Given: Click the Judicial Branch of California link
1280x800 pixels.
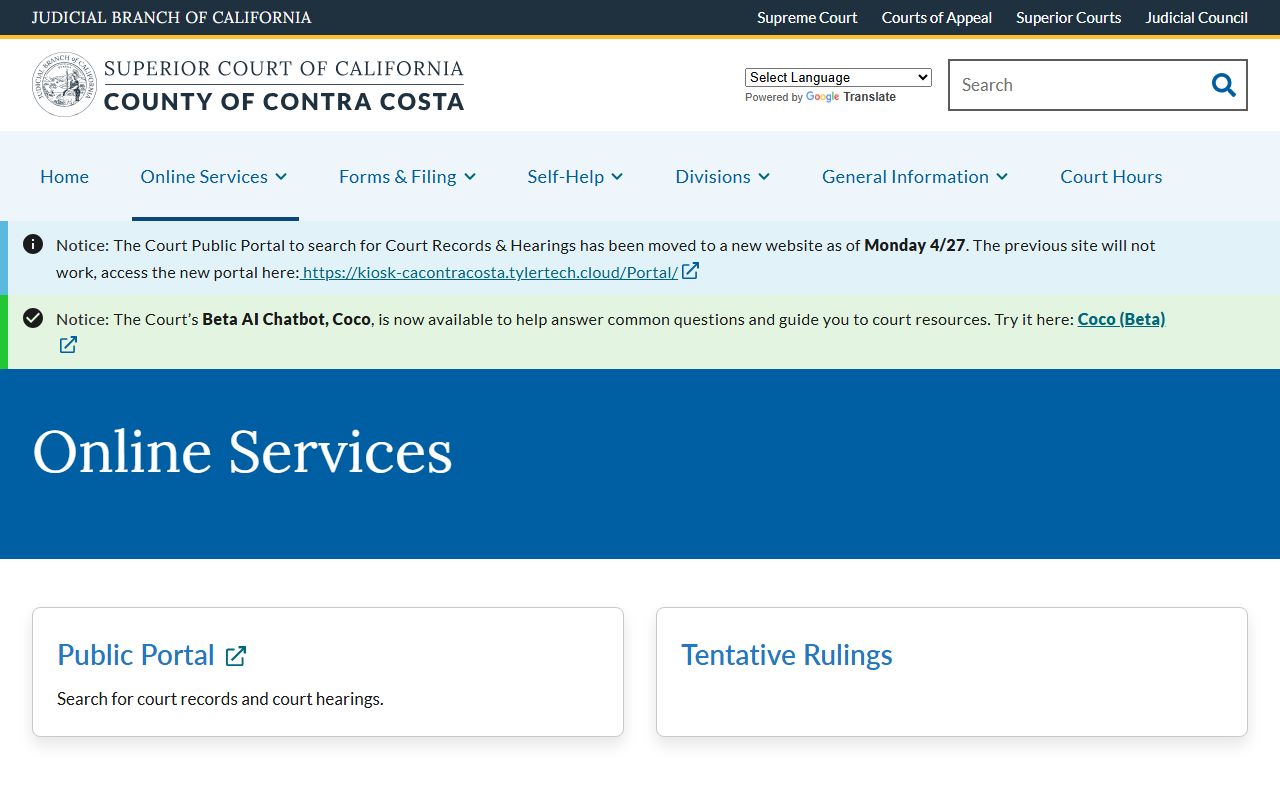Looking at the screenshot, I should tap(171, 17).
